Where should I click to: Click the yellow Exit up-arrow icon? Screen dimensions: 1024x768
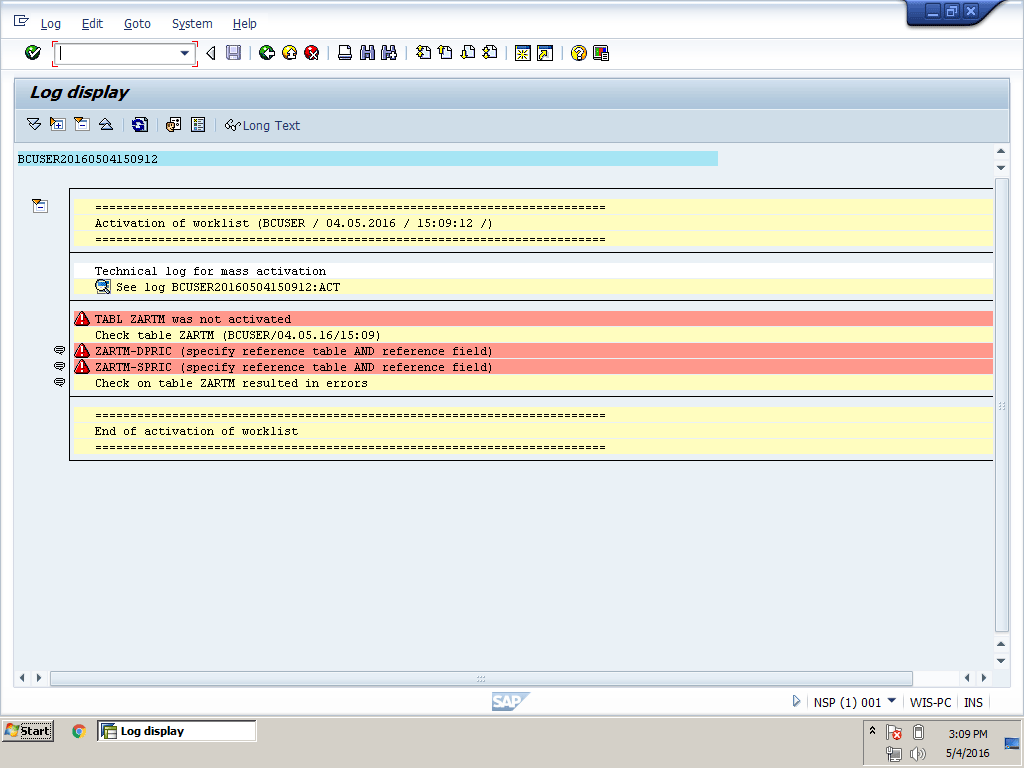tap(289, 53)
